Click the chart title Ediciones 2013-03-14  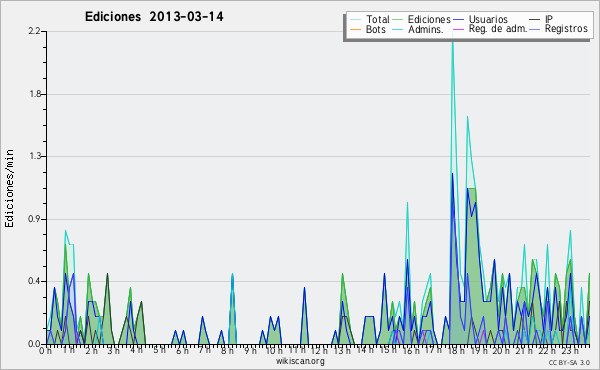tap(154, 17)
